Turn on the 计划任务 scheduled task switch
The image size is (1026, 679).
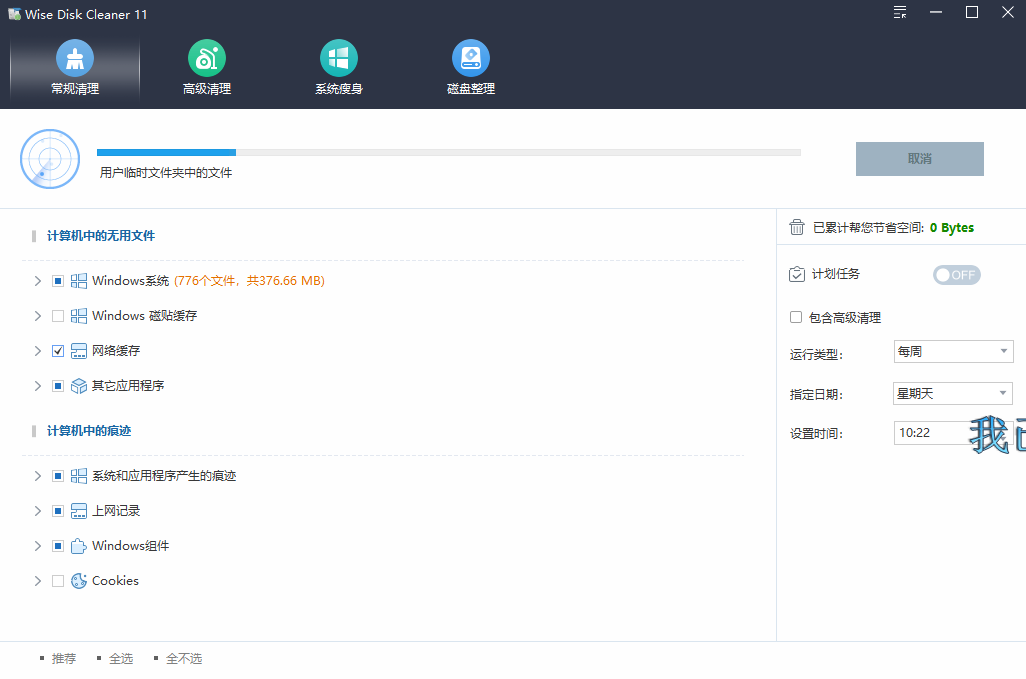point(956,274)
